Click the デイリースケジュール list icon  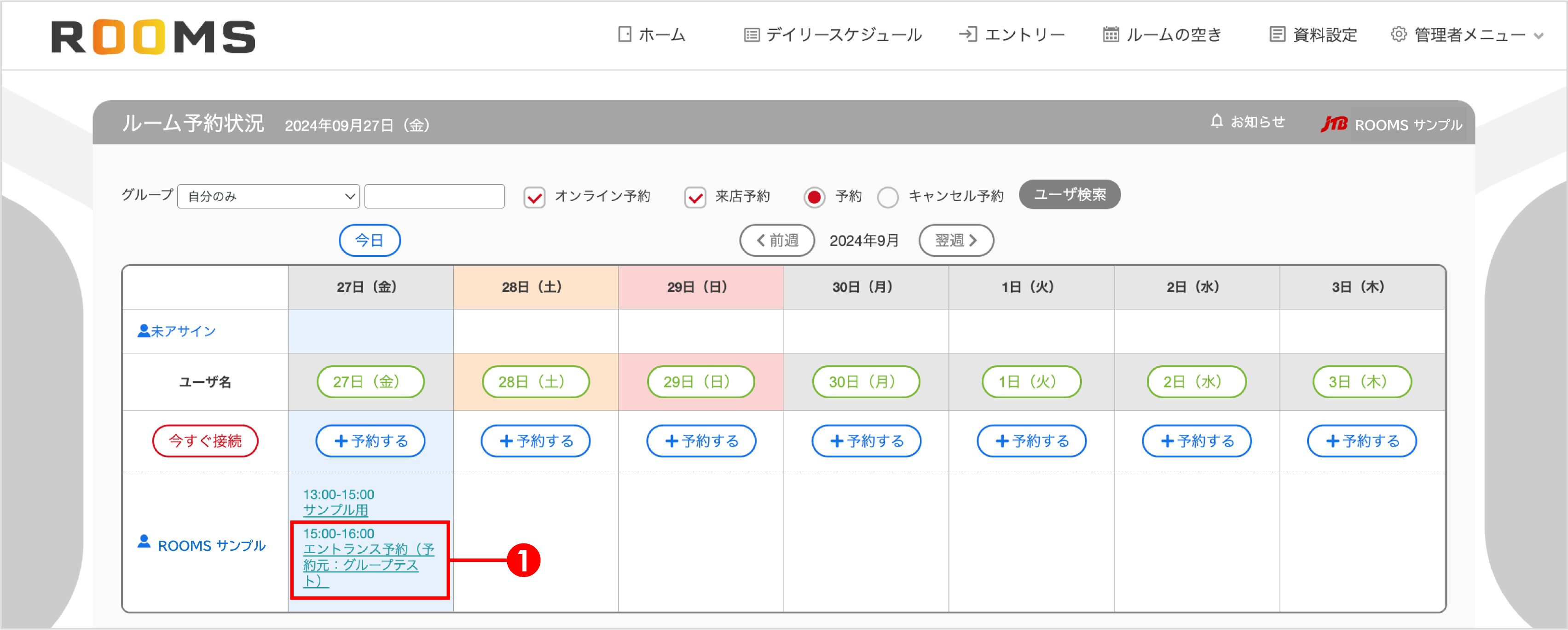752,35
